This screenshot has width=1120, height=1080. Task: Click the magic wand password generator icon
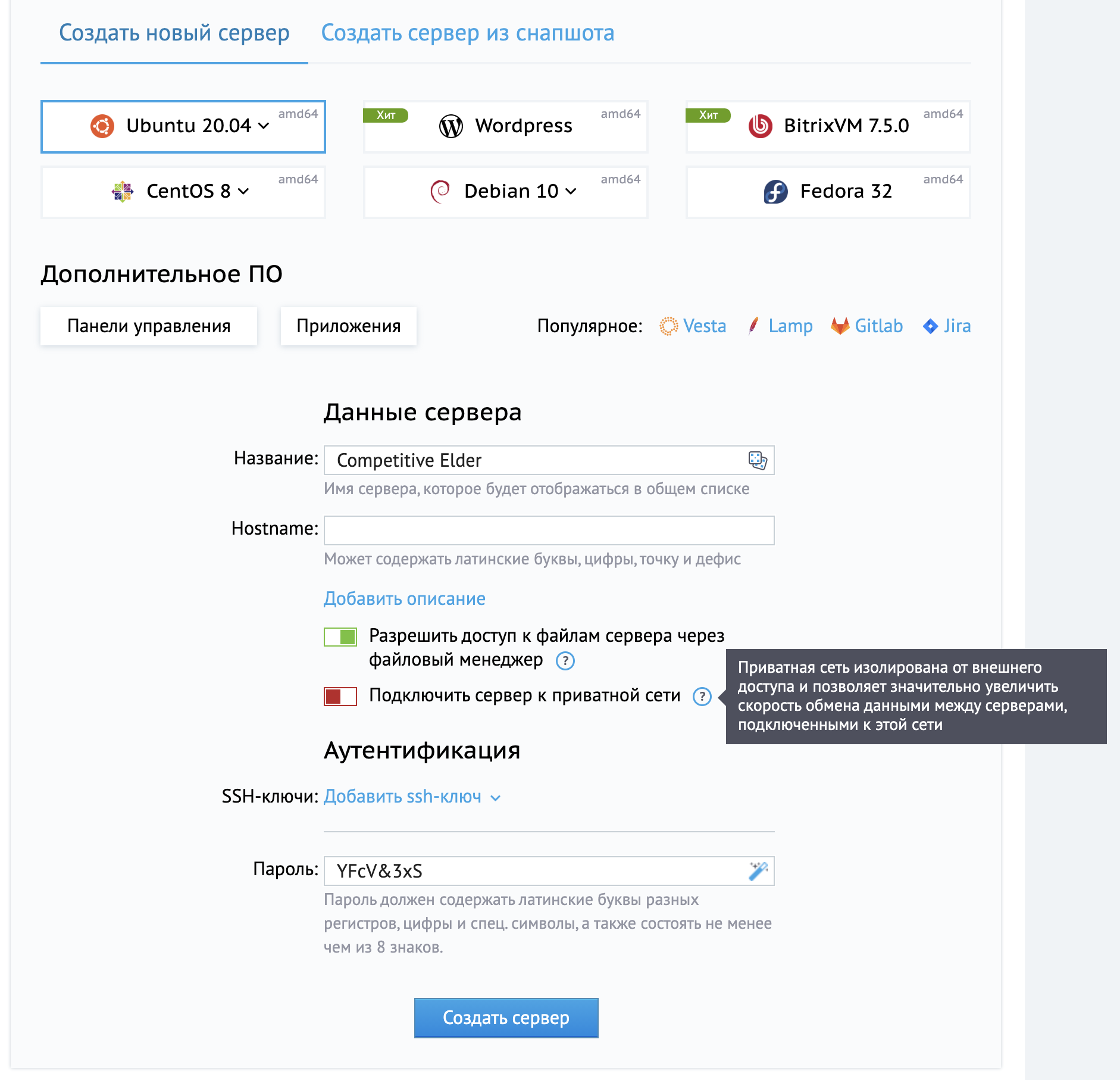(758, 871)
